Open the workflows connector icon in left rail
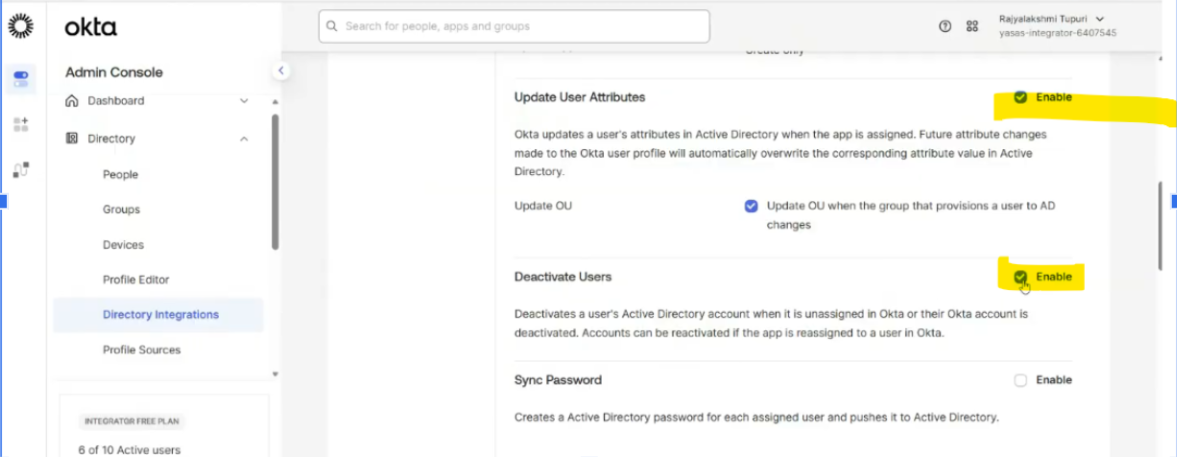 [x=21, y=169]
